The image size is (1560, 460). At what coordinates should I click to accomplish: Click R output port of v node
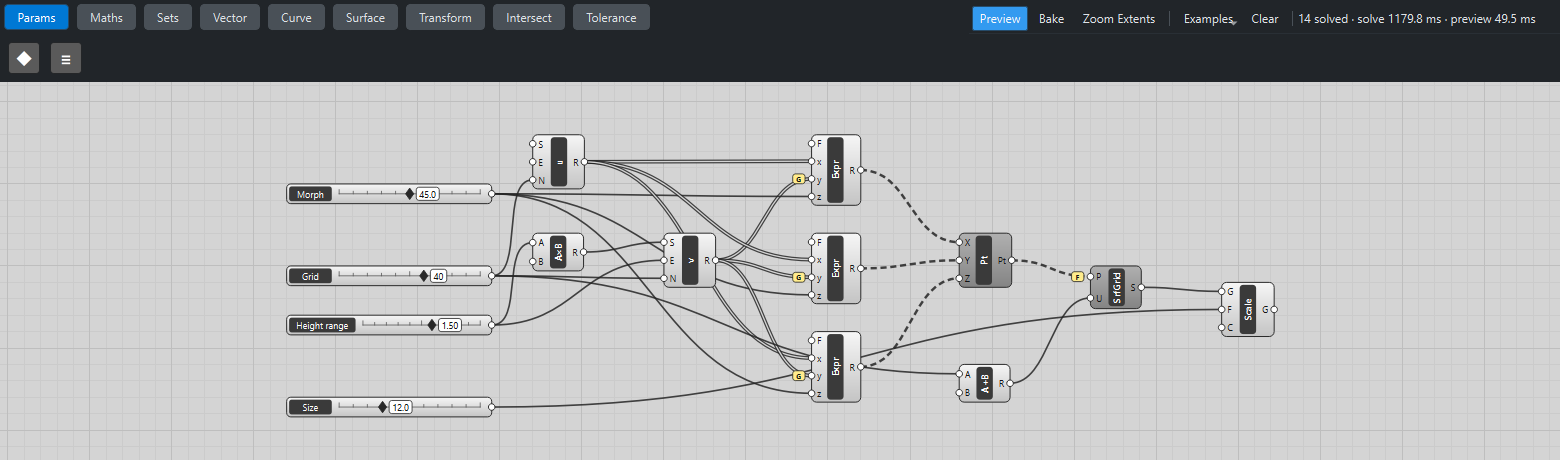coord(716,260)
